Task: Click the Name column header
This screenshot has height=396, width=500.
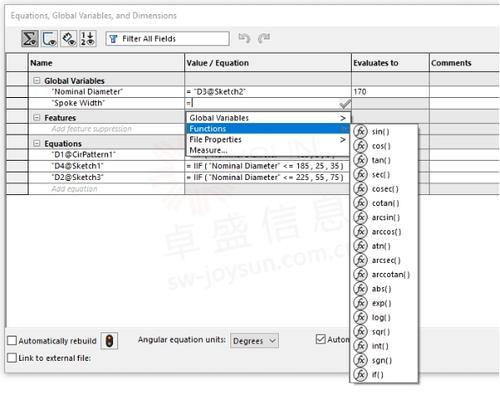Action: click(x=106, y=63)
